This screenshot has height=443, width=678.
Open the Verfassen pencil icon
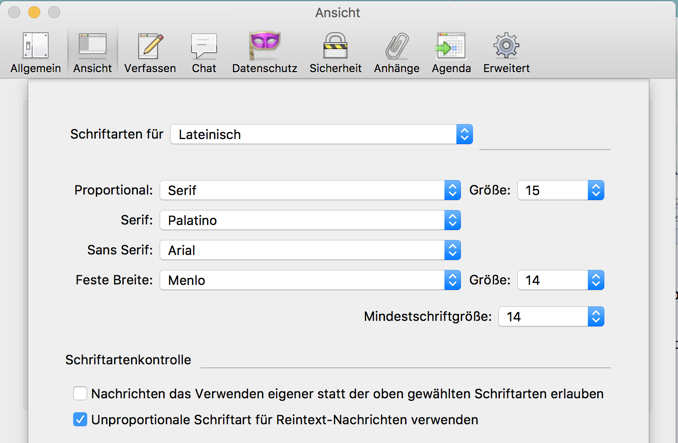click(x=150, y=52)
